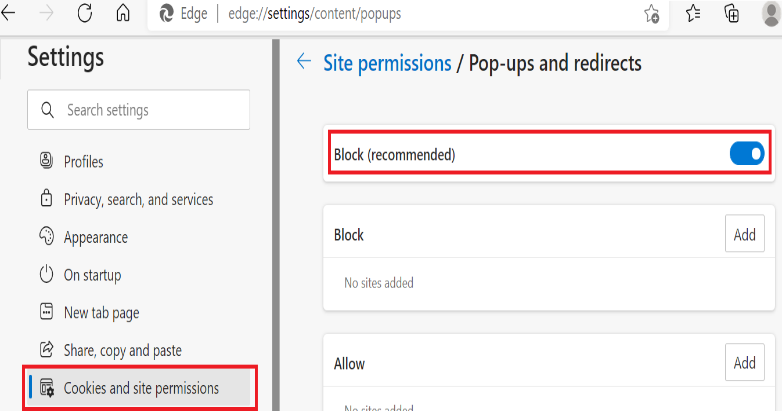Click the browser forward arrow
The image size is (782, 411).
[47, 15]
